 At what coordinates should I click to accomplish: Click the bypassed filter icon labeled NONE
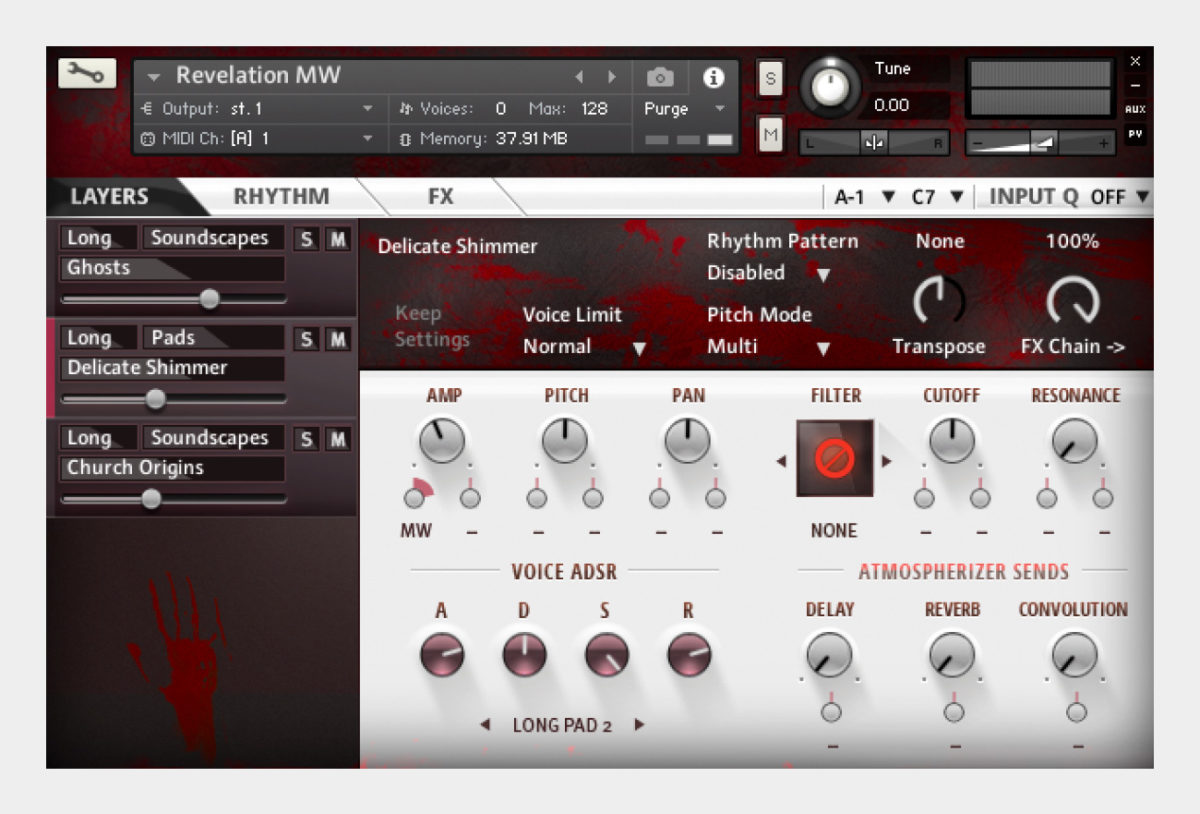835,458
